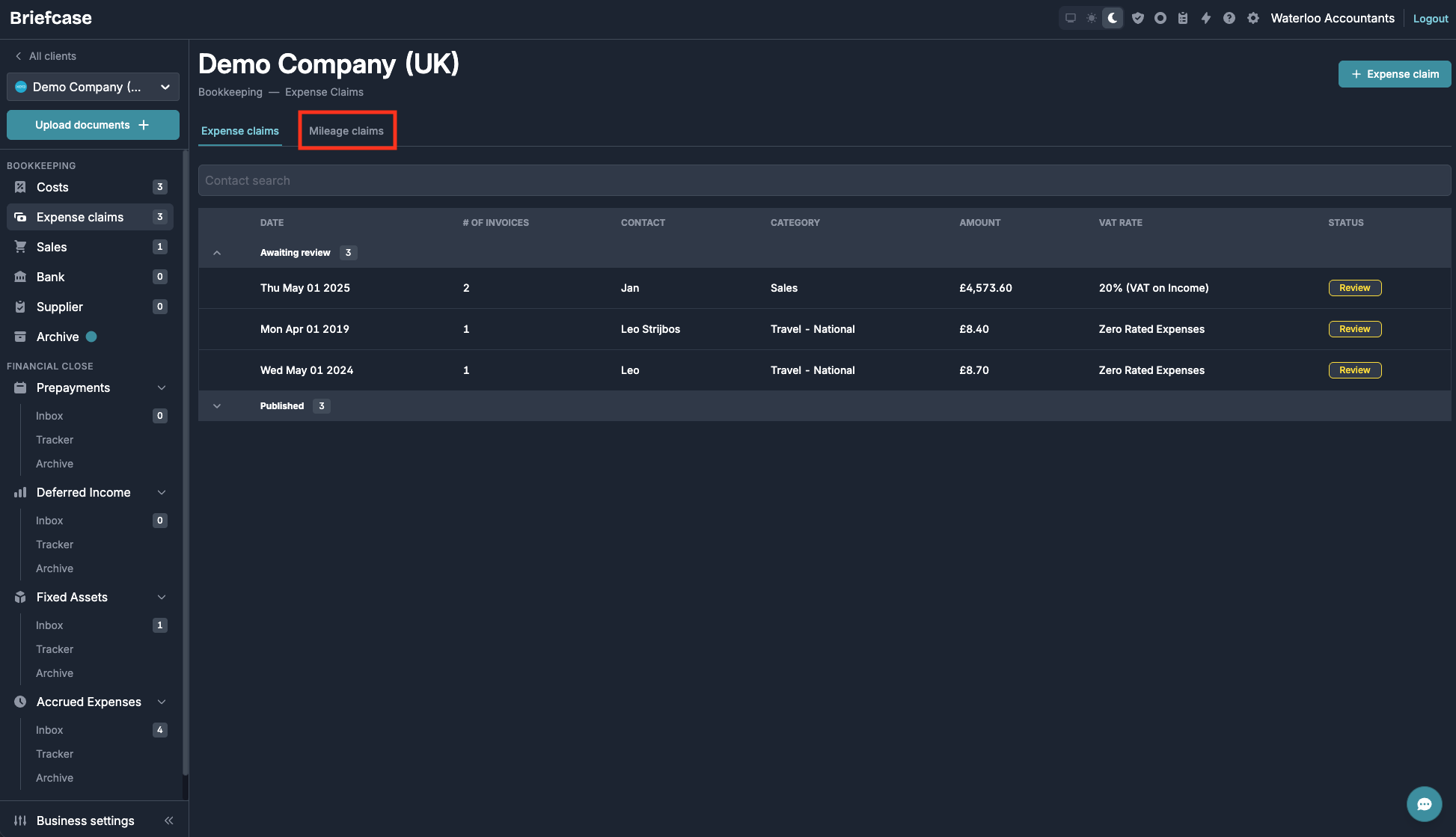Open Accrued Expenses Inbox
This screenshot has height=837, width=1456.
[x=49, y=730]
